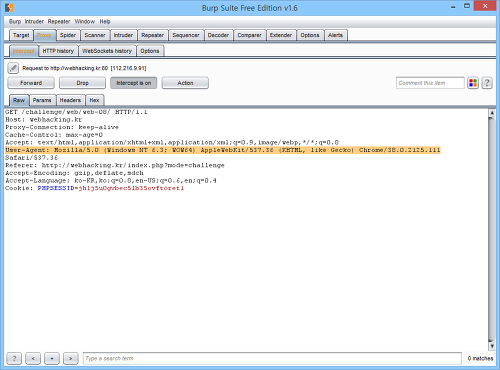Switch to the Hex view tab

coord(94,100)
